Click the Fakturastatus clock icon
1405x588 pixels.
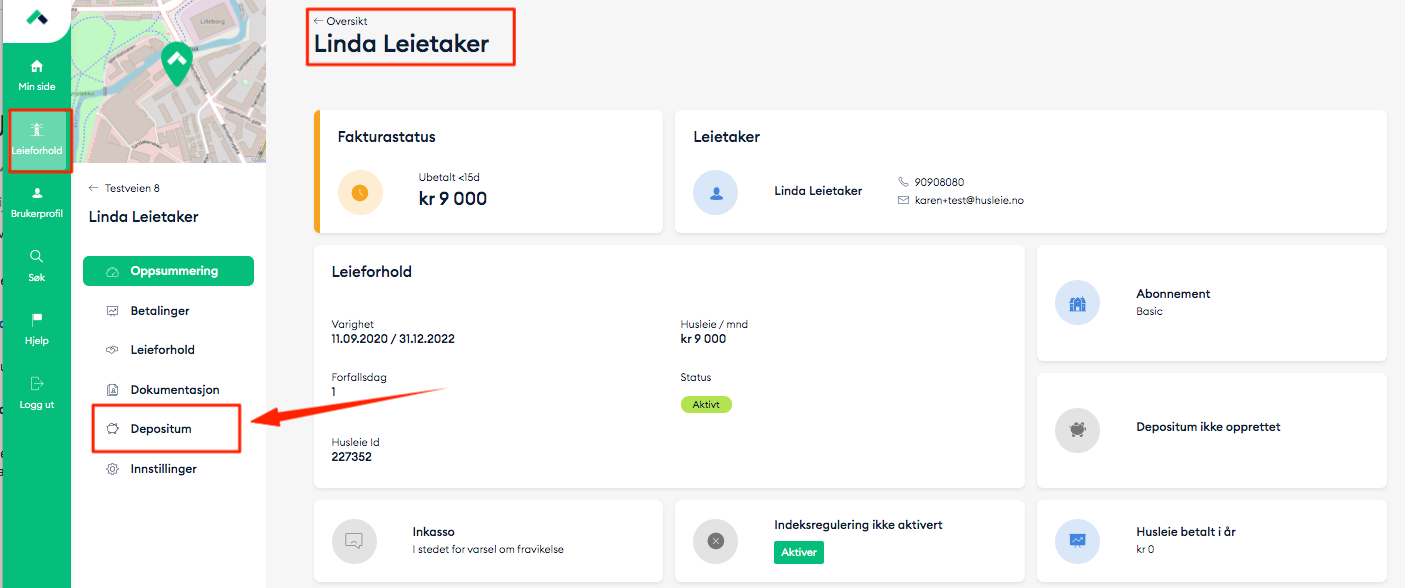point(360,193)
